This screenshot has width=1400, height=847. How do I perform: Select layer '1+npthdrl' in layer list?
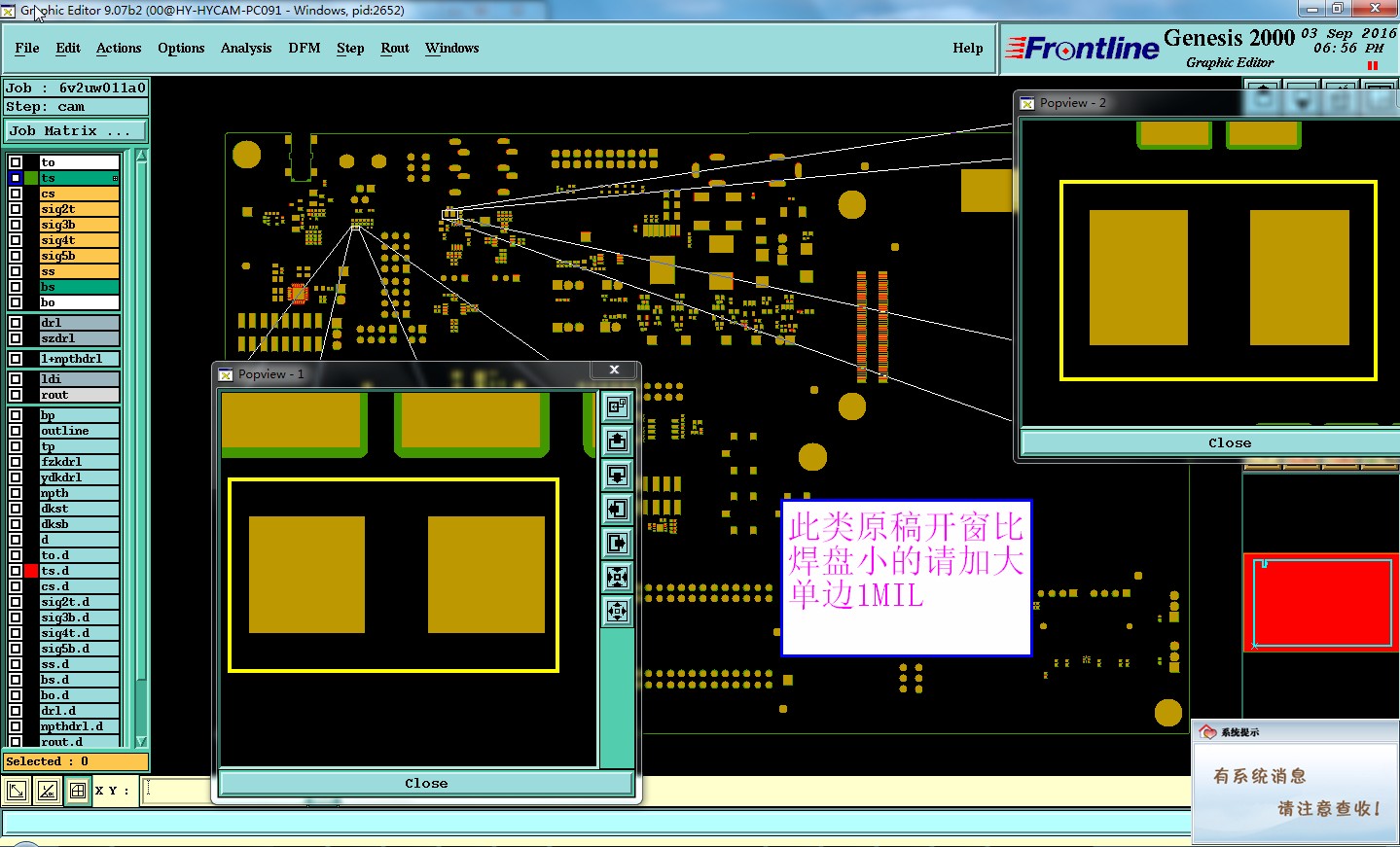click(x=79, y=359)
